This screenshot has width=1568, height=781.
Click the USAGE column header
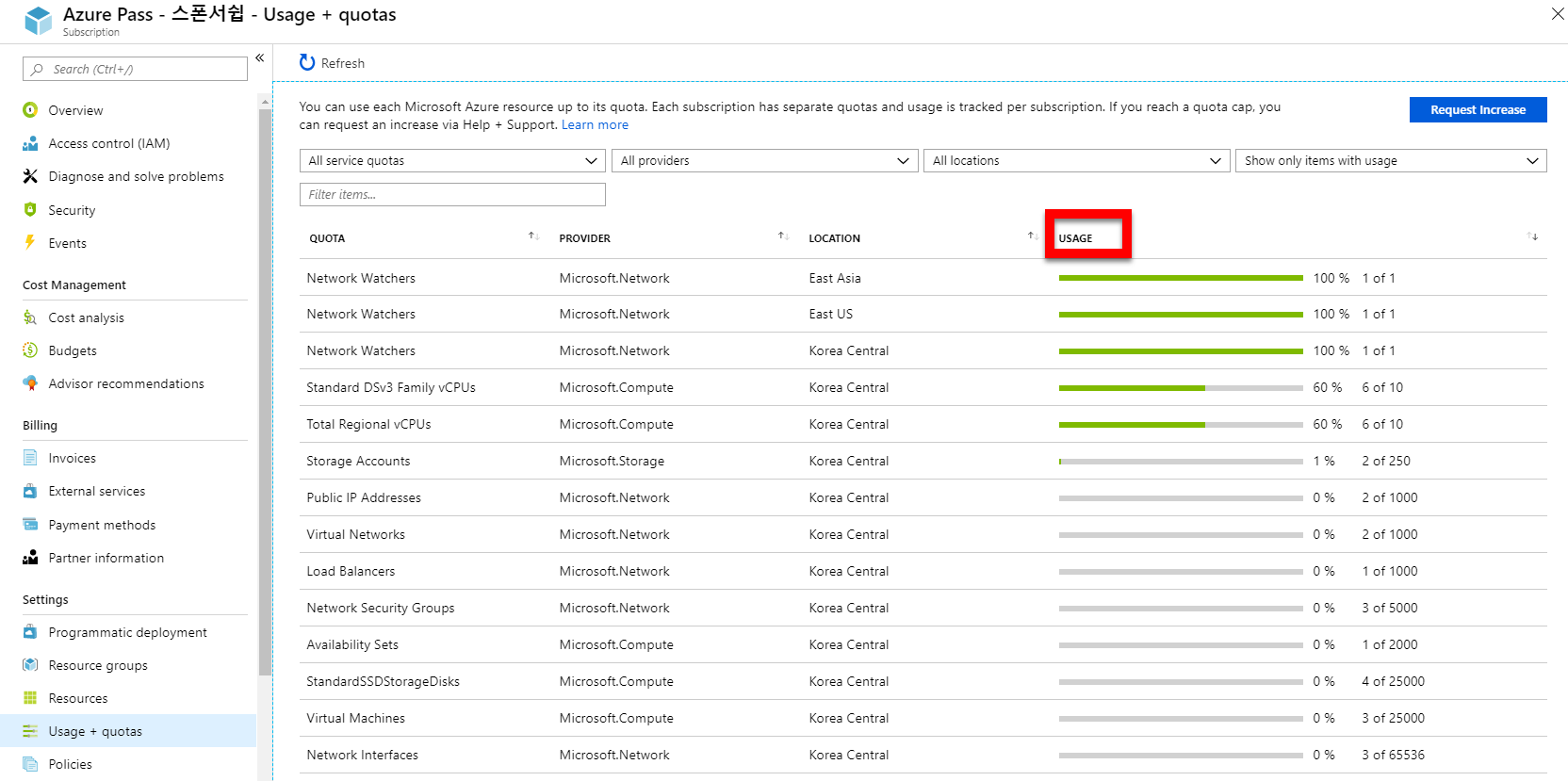point(1075,238)
